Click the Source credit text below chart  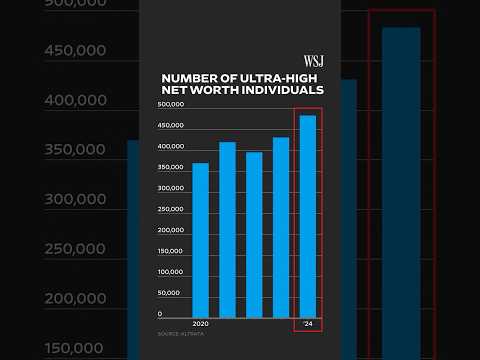181,334
